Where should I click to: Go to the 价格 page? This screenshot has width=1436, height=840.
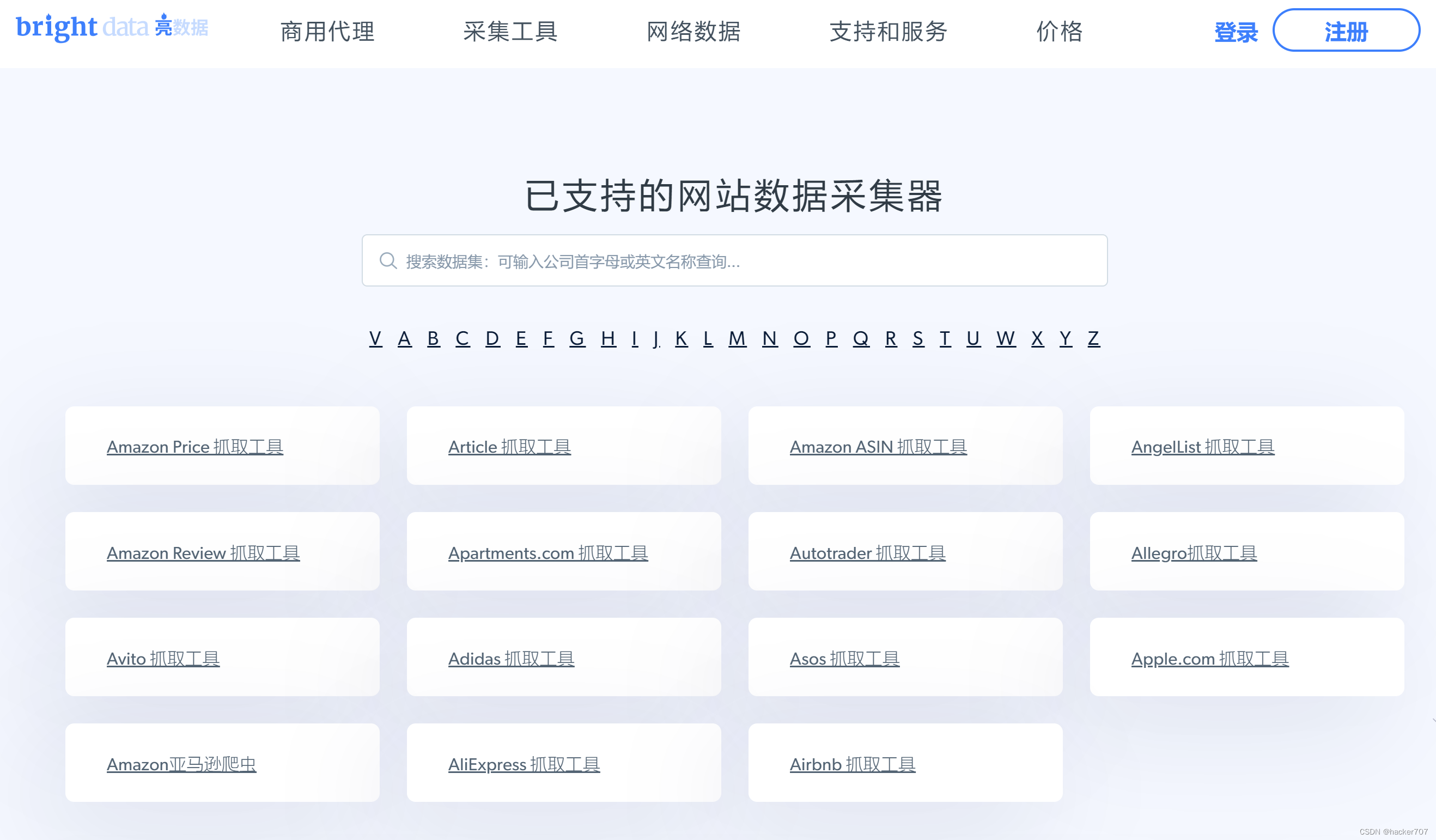pyautogui.click(x=1060, y=32)
